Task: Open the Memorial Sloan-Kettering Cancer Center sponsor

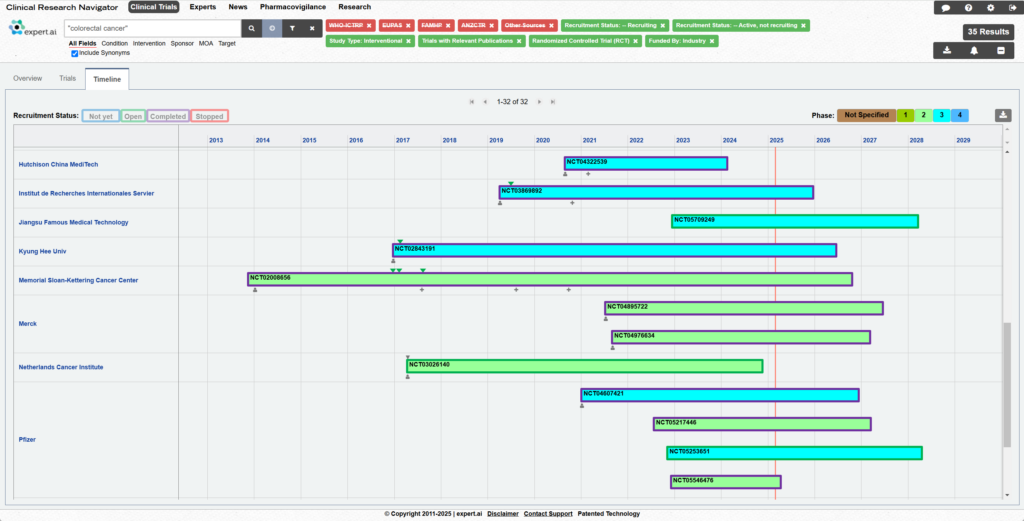Action: [x=78, y=280]
